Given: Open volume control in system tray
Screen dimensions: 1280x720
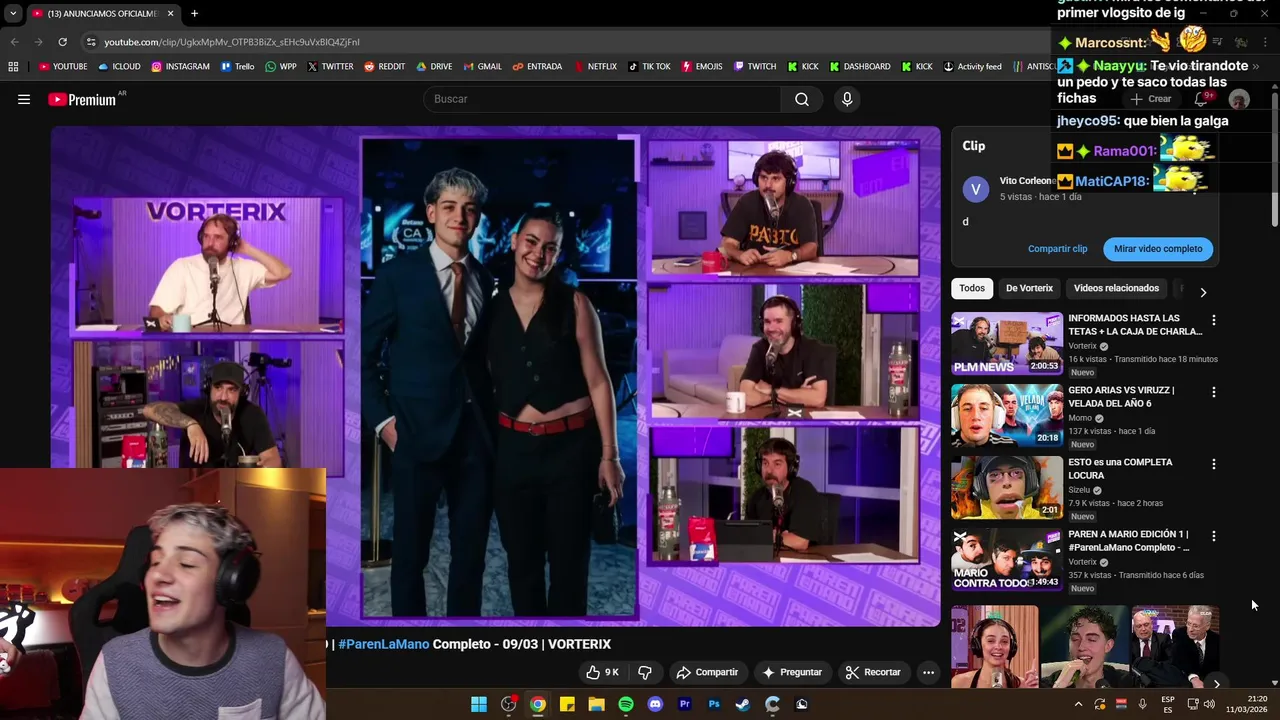Looking at the screenshot, I should [1210, 704].
